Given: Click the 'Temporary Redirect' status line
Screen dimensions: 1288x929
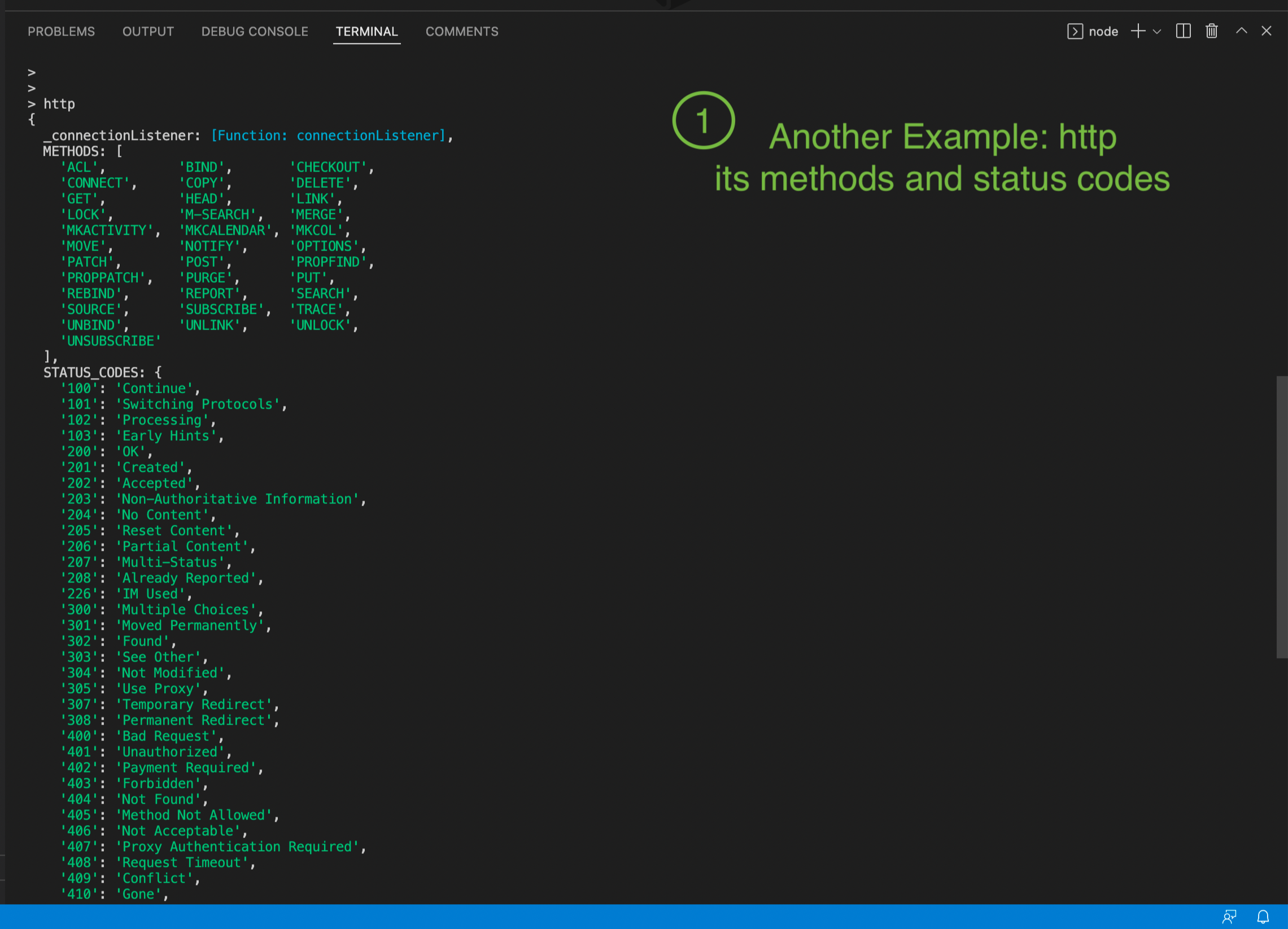Looking at the screenshot, I should [x=170, y=705].
